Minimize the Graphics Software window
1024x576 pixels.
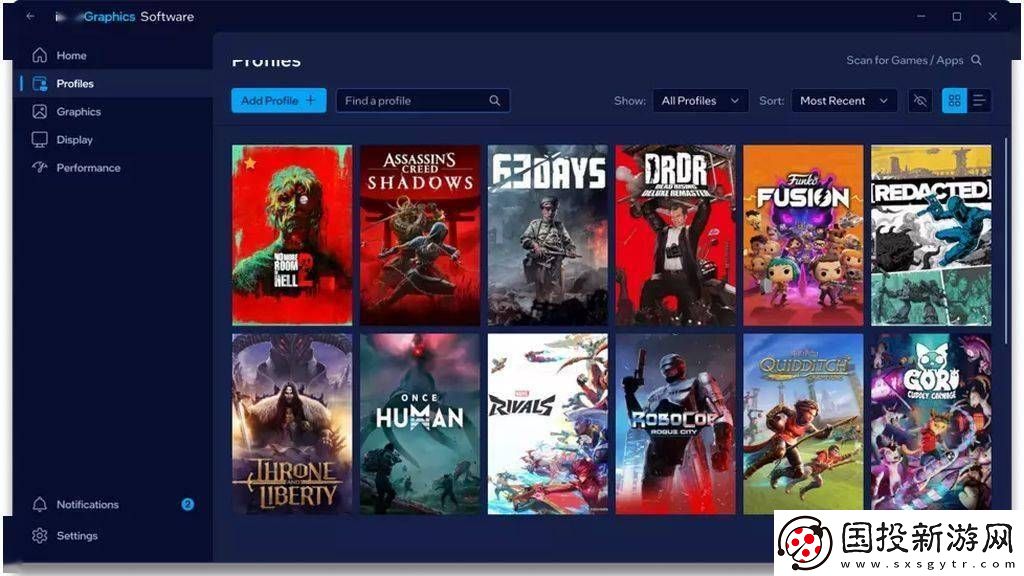(921, 16)
